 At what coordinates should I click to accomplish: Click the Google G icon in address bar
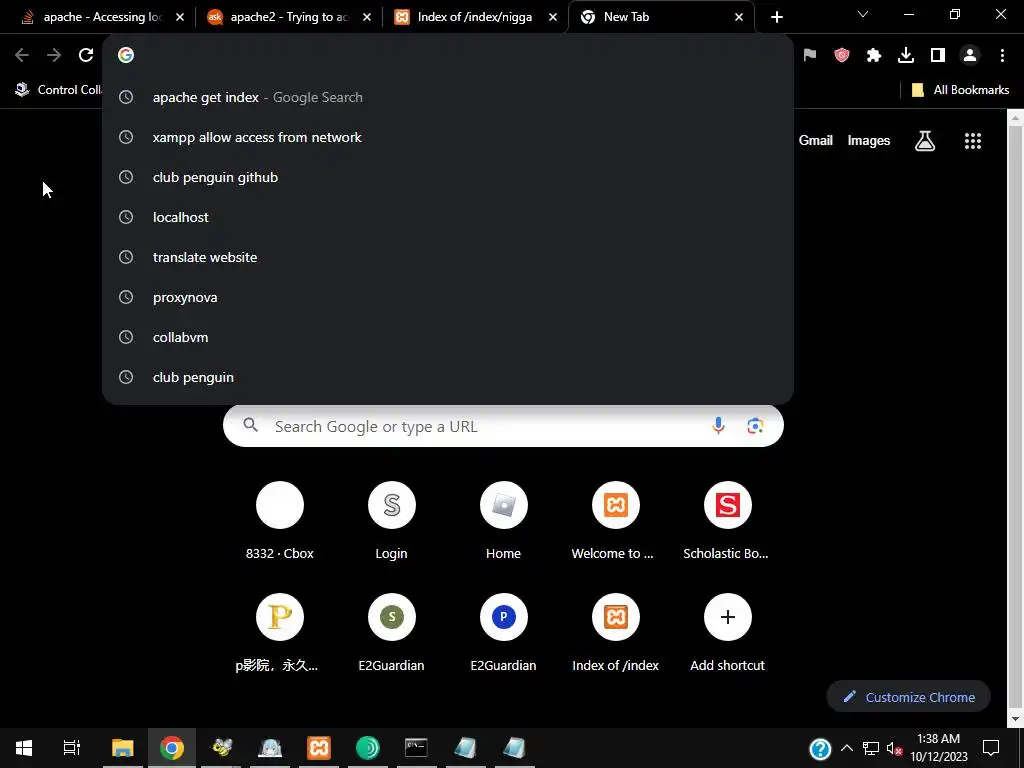click(126, 55)
